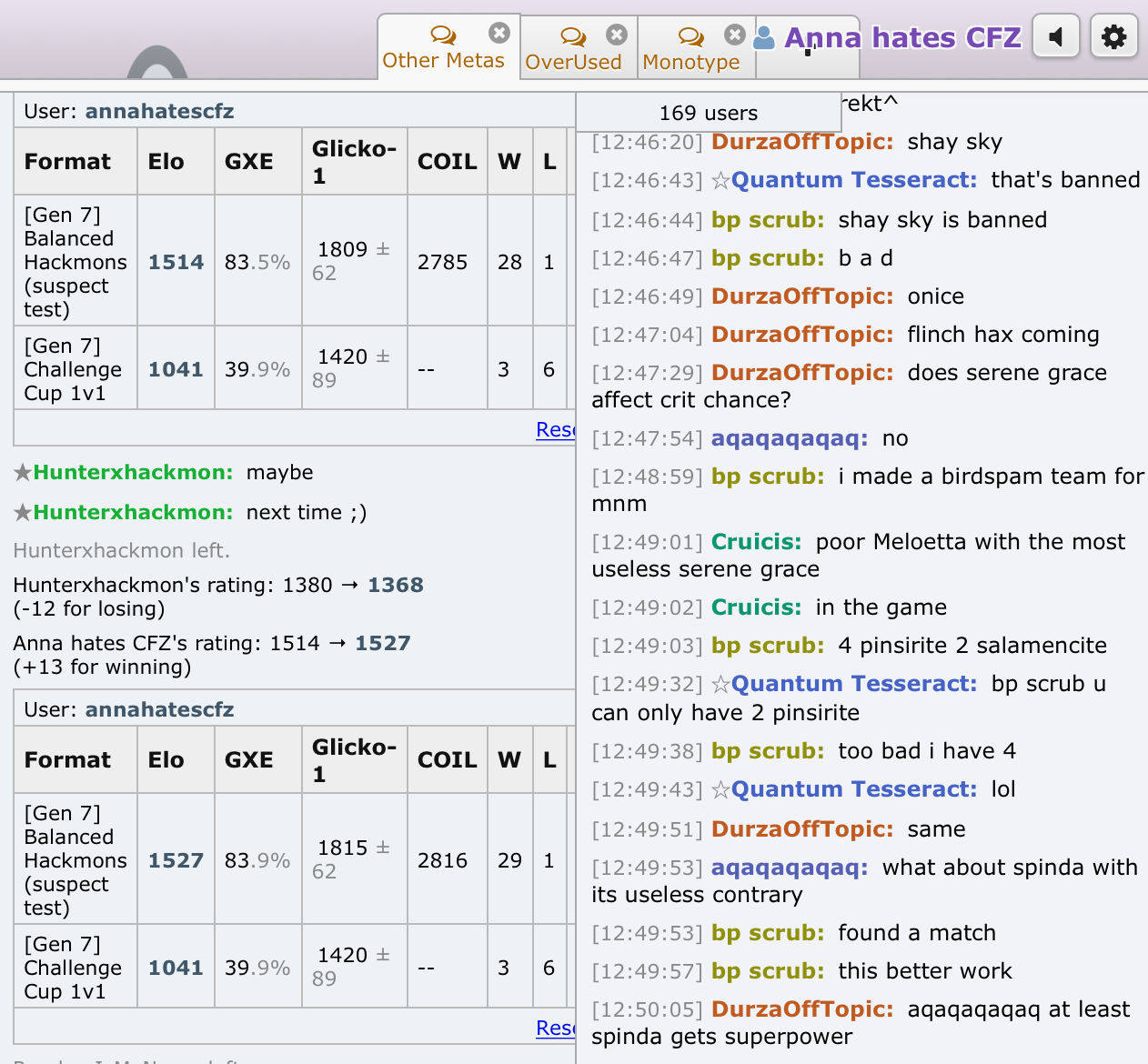The height and width of the screenshot is (1064, 1148).
Task: Close the Other Metas room tab
Action: 499,34
